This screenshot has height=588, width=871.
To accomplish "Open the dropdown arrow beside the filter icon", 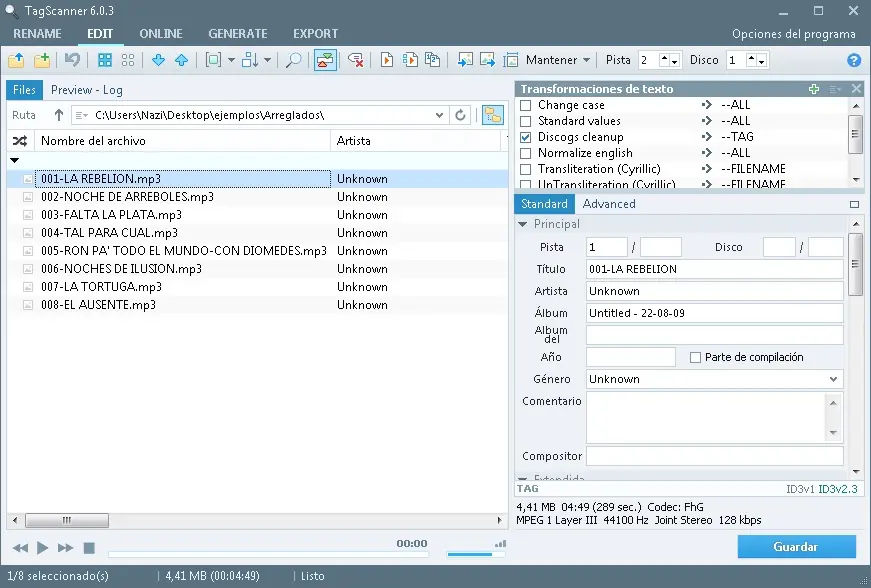I will [231, 60].
